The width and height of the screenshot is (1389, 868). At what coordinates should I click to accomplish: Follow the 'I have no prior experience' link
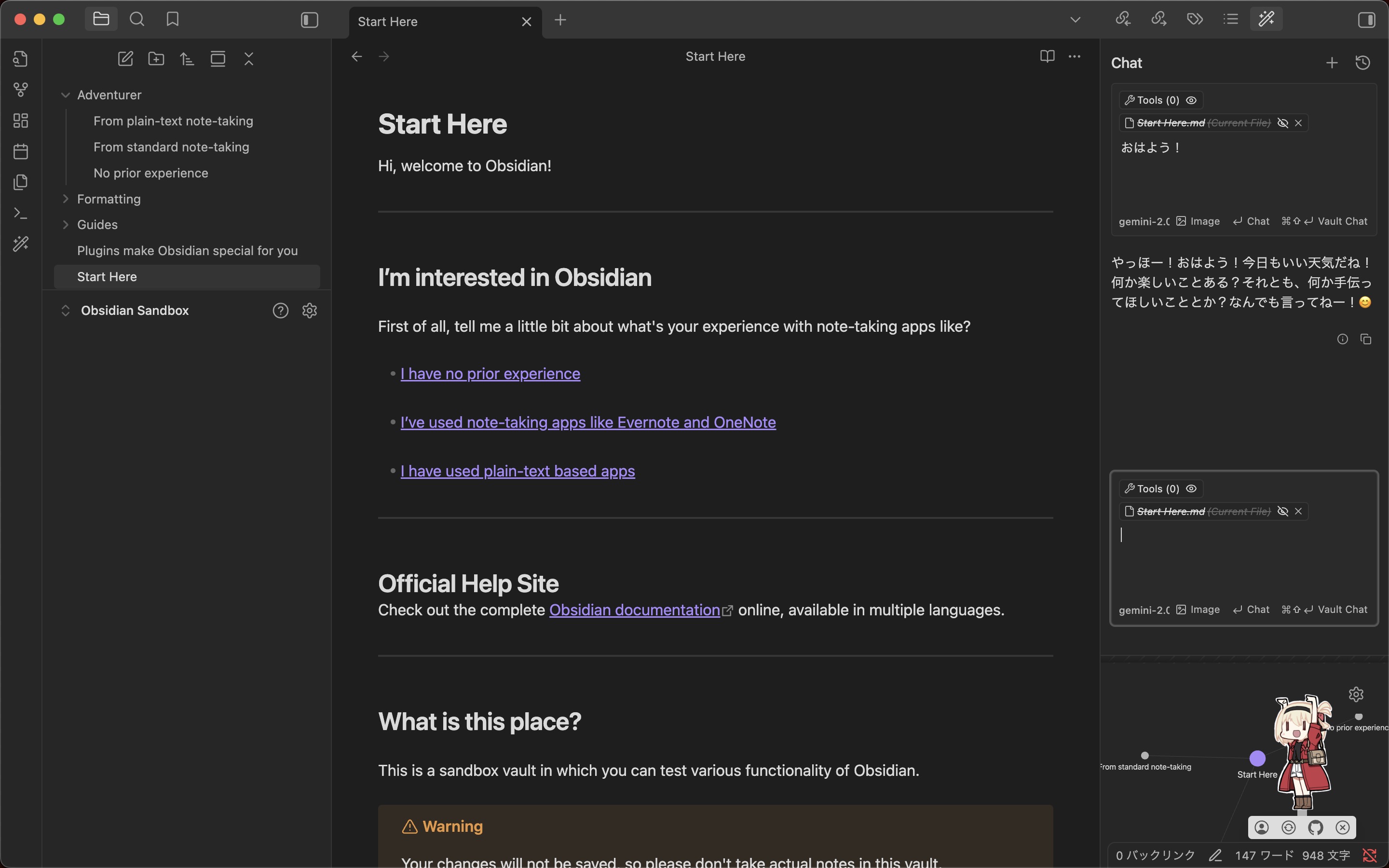490,374
